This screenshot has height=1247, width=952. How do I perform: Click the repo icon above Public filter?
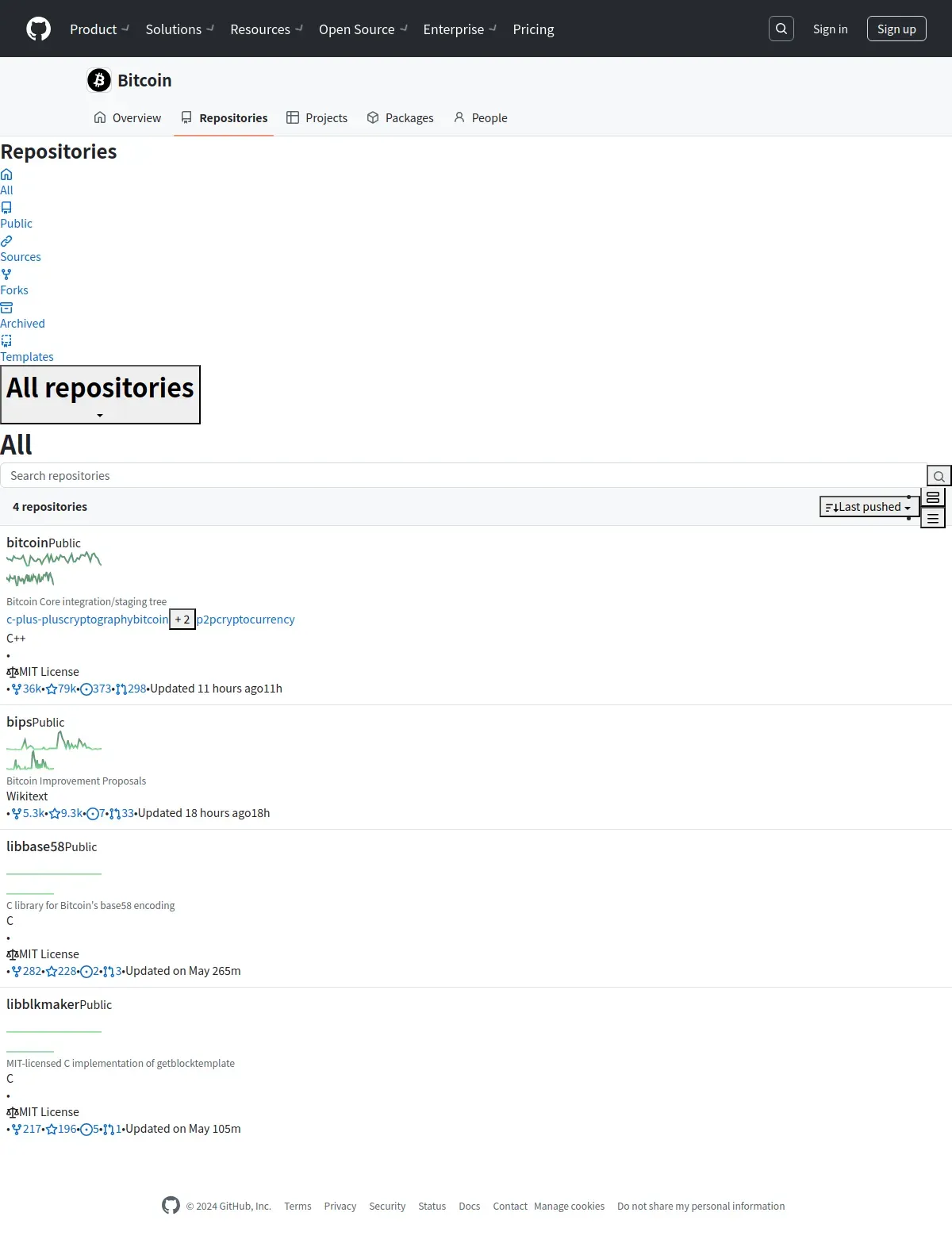[6, 208]
